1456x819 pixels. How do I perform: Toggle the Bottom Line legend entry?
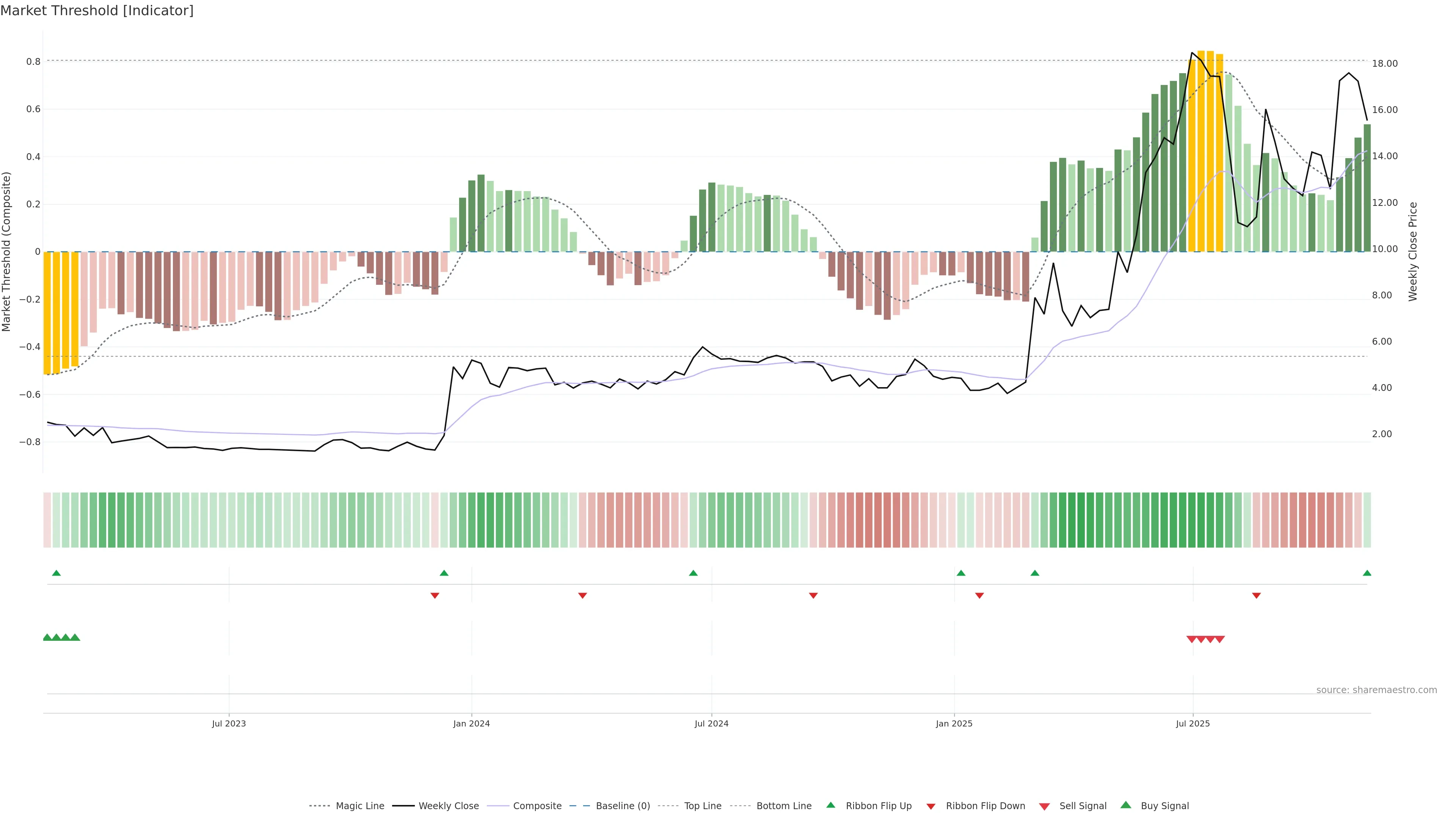783,806
